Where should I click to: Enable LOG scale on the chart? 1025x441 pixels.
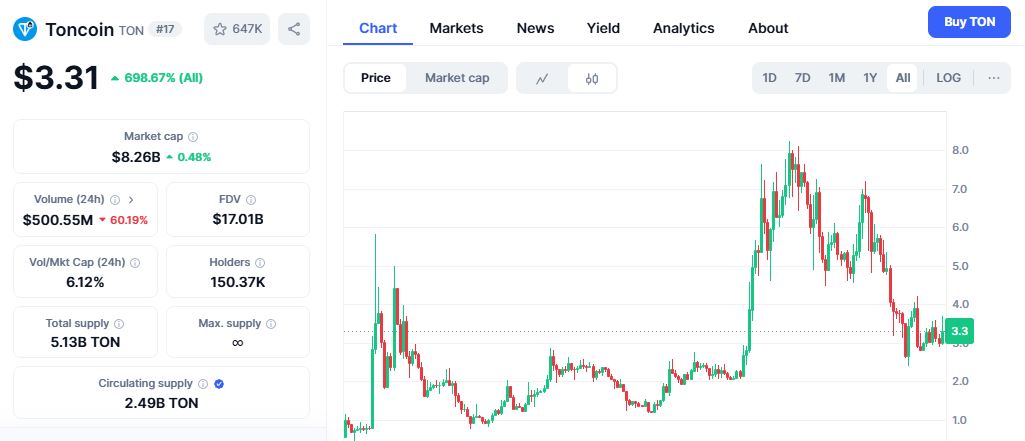pos(949,78)
